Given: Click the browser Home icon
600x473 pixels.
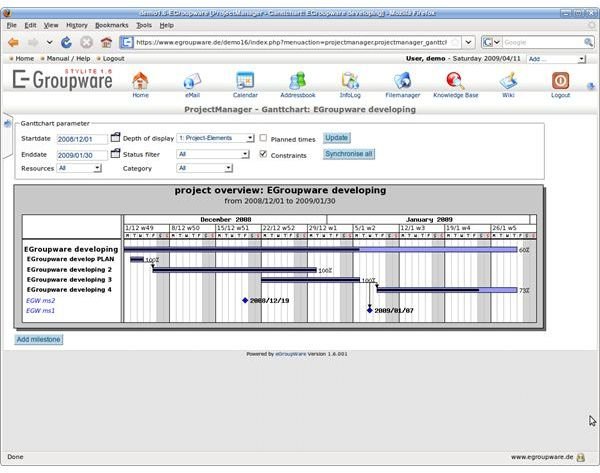Looking at the screenshot, I should (106, 42).
